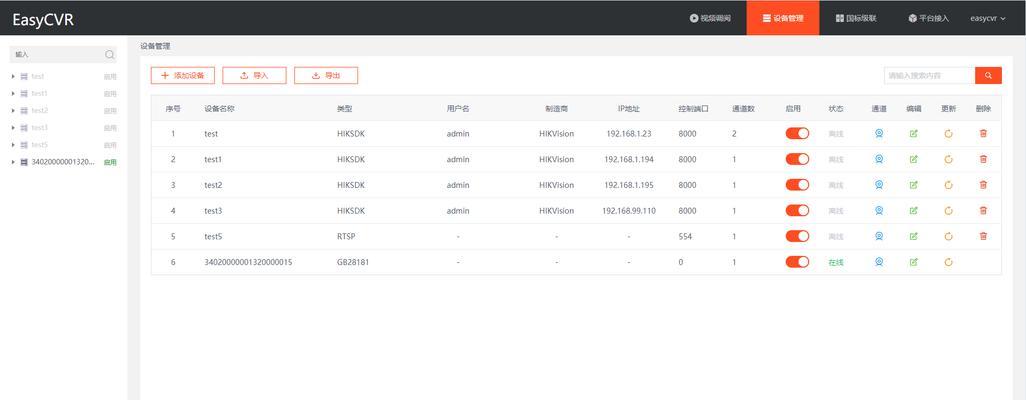Open channel icon for test3 row

click(x=879, y=211)
